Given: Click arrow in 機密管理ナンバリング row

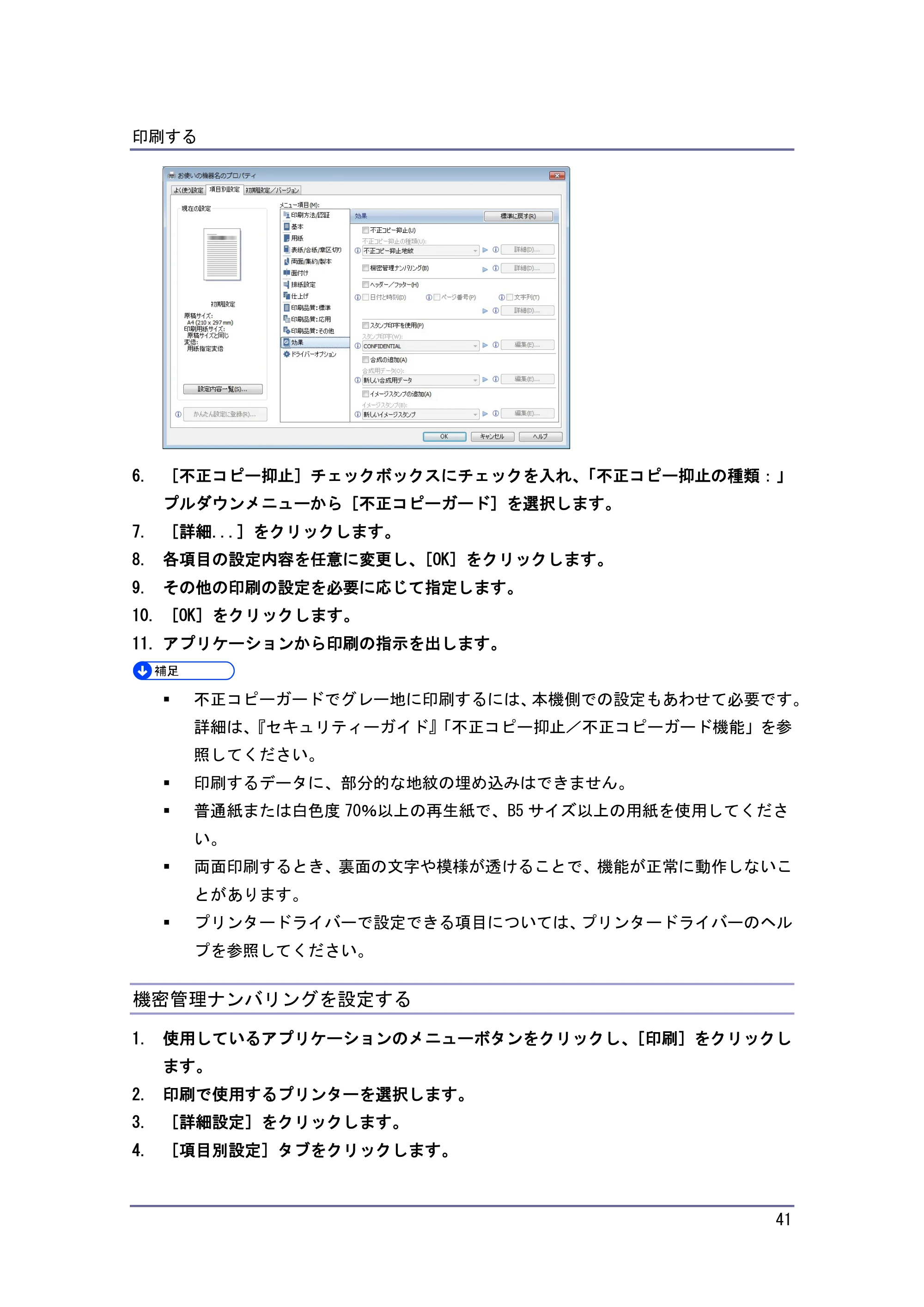Looking at the screenshot, I should 485,269.
